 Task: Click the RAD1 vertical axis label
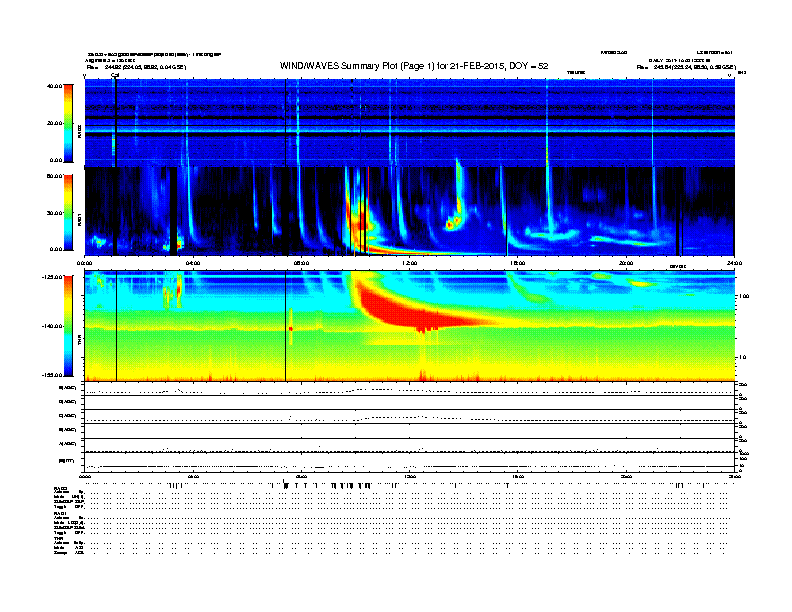pyautogui.click(x=79, y=219)
